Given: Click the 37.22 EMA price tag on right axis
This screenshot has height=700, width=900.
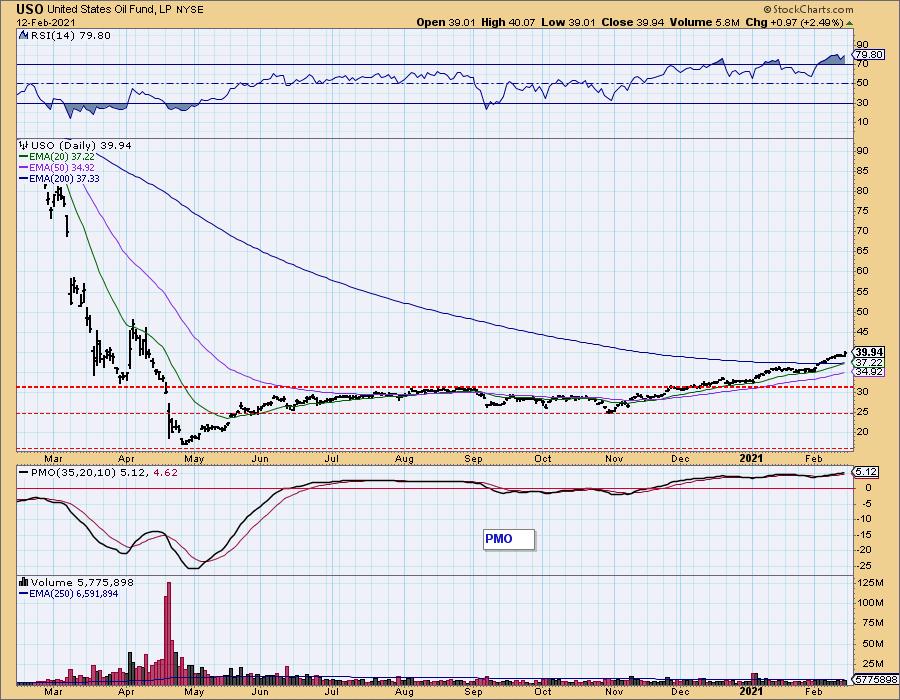Looking at the screenshot, I should pos(868,363).
